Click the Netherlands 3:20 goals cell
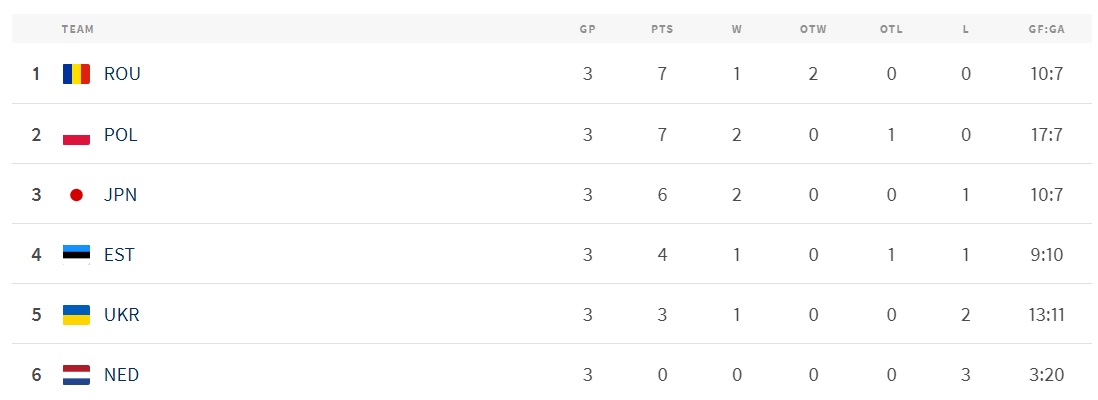The image size is (1098, 400). pyautogui.click(x=1046, y=375)
